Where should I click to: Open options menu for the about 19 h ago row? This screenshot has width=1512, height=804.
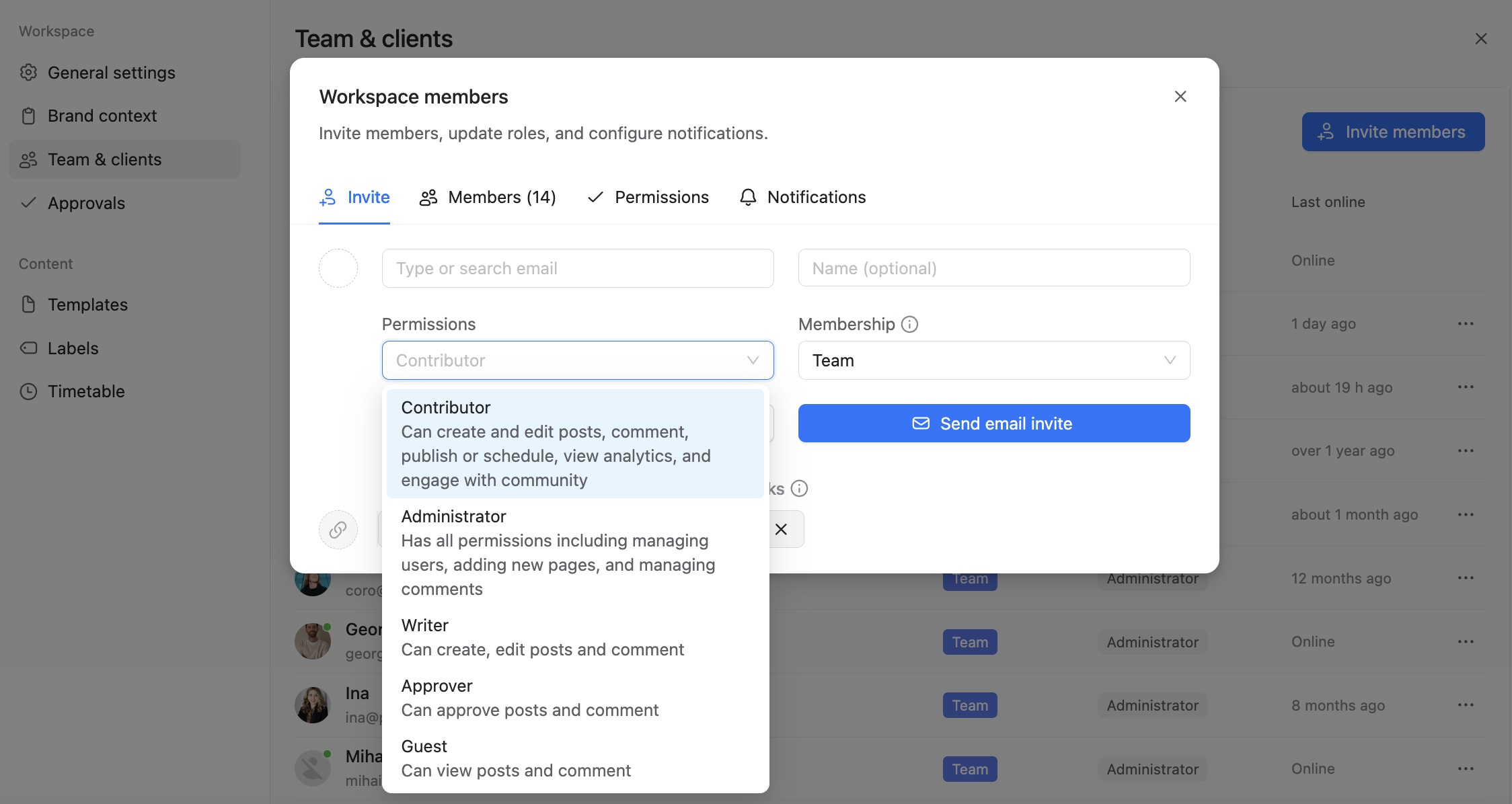(x=1466, y=387)
